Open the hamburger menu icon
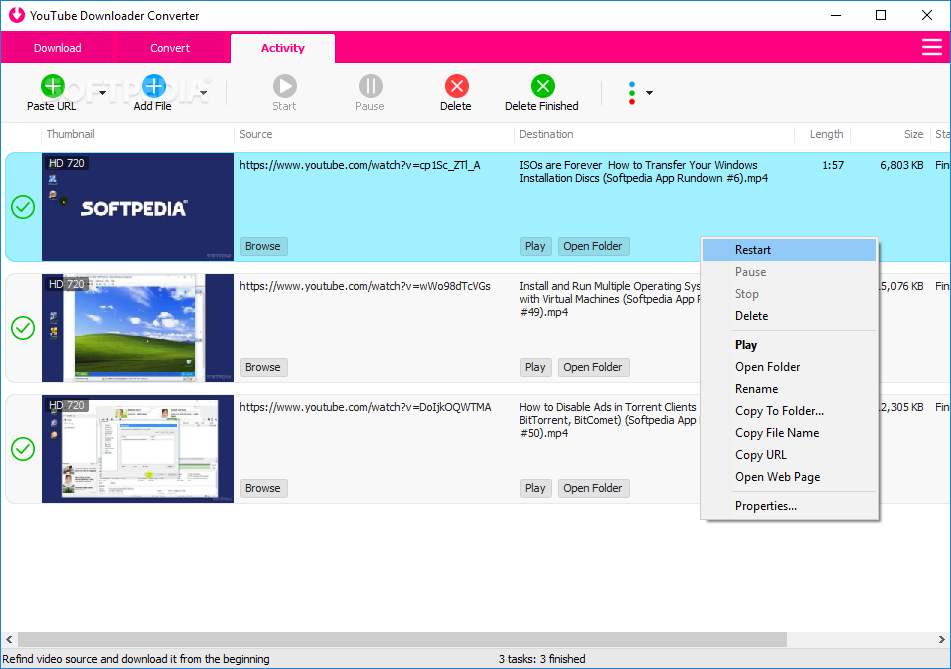The width and height of the screenshot is (951, 669). pos(932,47)
